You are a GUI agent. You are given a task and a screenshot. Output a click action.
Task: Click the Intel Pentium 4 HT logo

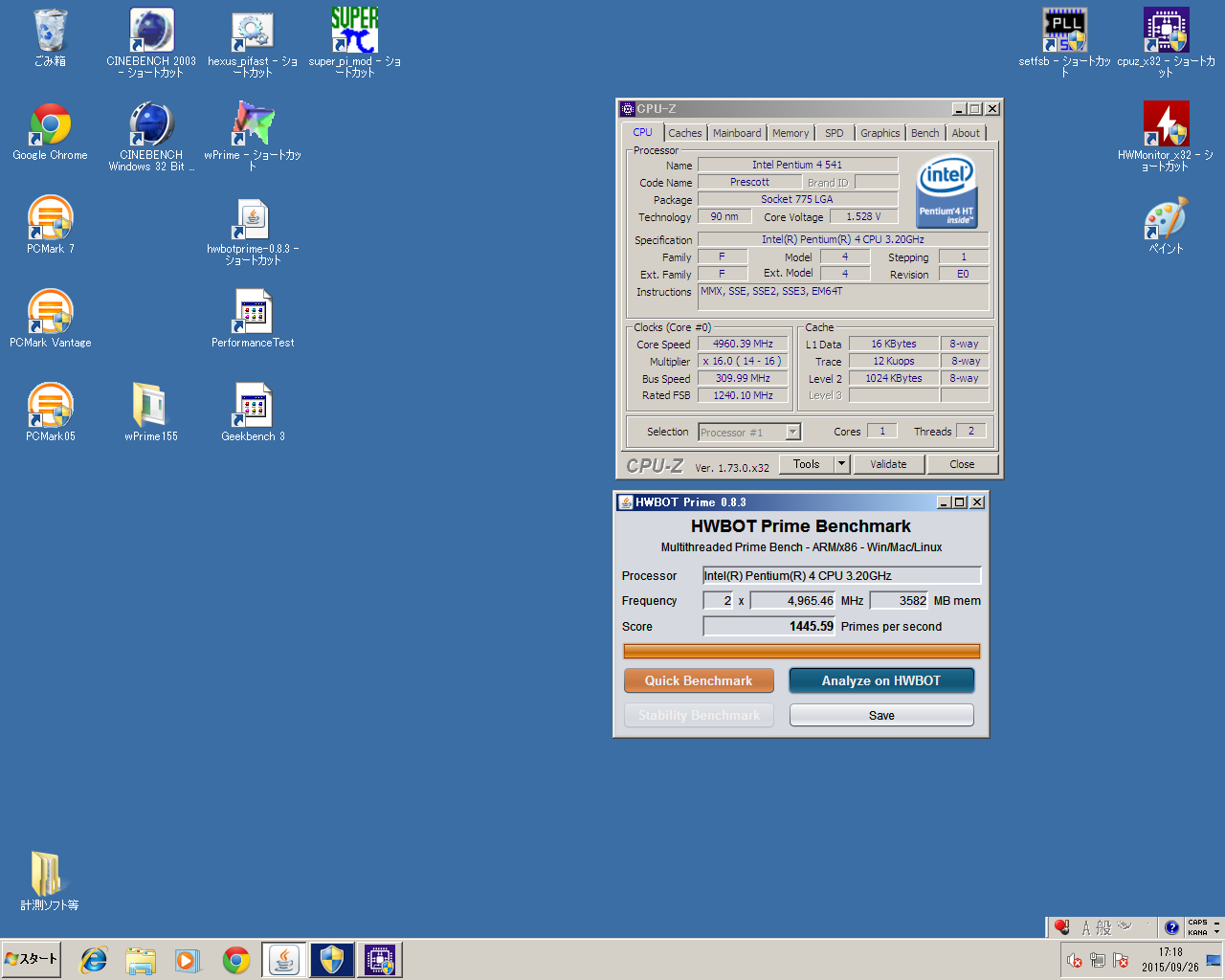click(947, 192)
